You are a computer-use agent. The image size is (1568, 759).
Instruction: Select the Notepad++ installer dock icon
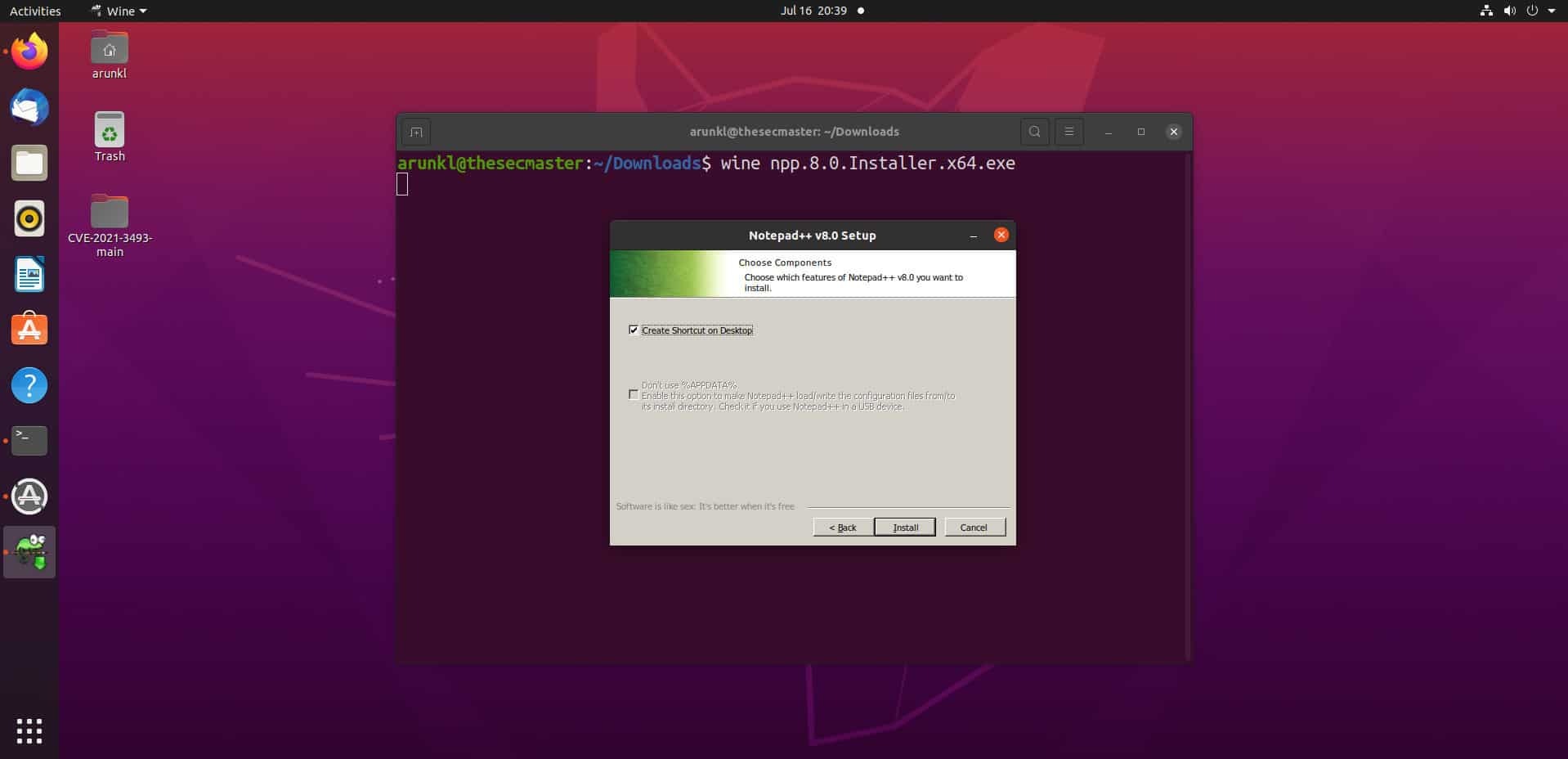tap(29, 552)
